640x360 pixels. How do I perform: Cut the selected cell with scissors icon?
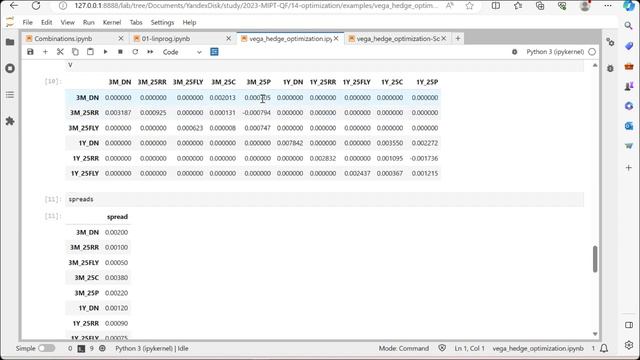[60, 52]
